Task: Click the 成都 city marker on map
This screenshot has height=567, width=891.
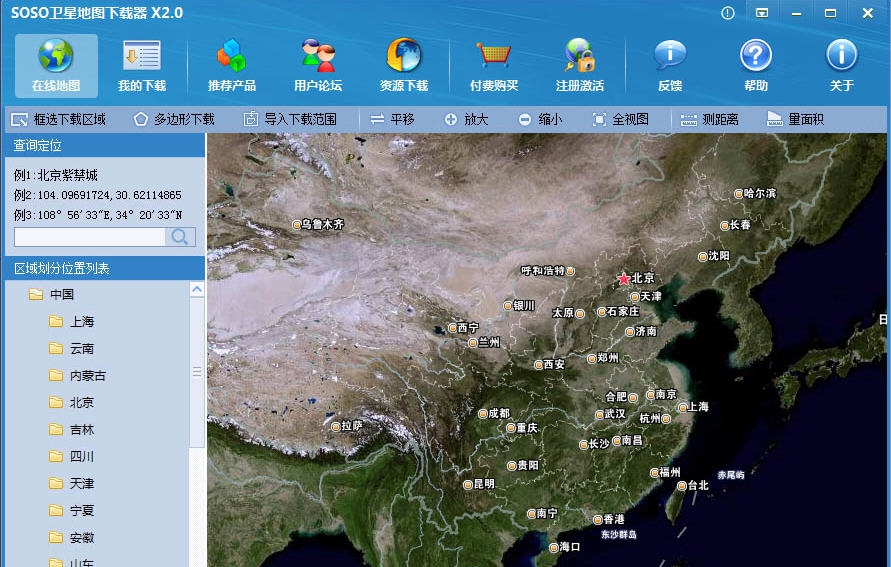Action: pos(482,414)
